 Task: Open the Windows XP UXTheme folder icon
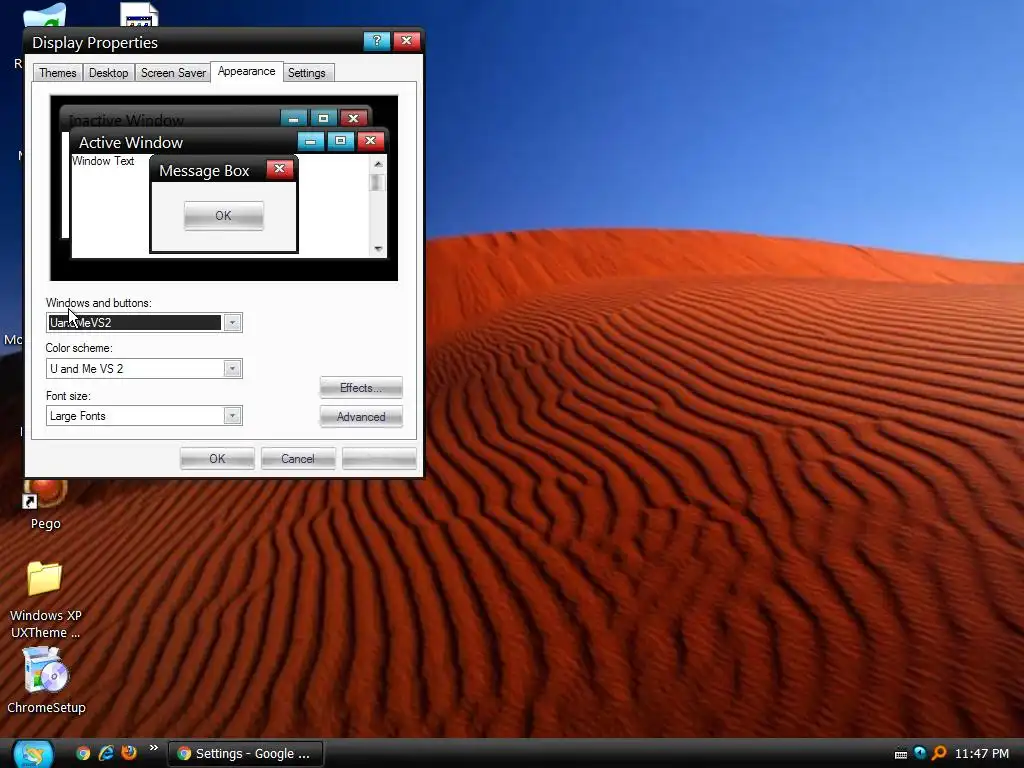[x=45, y=600]
